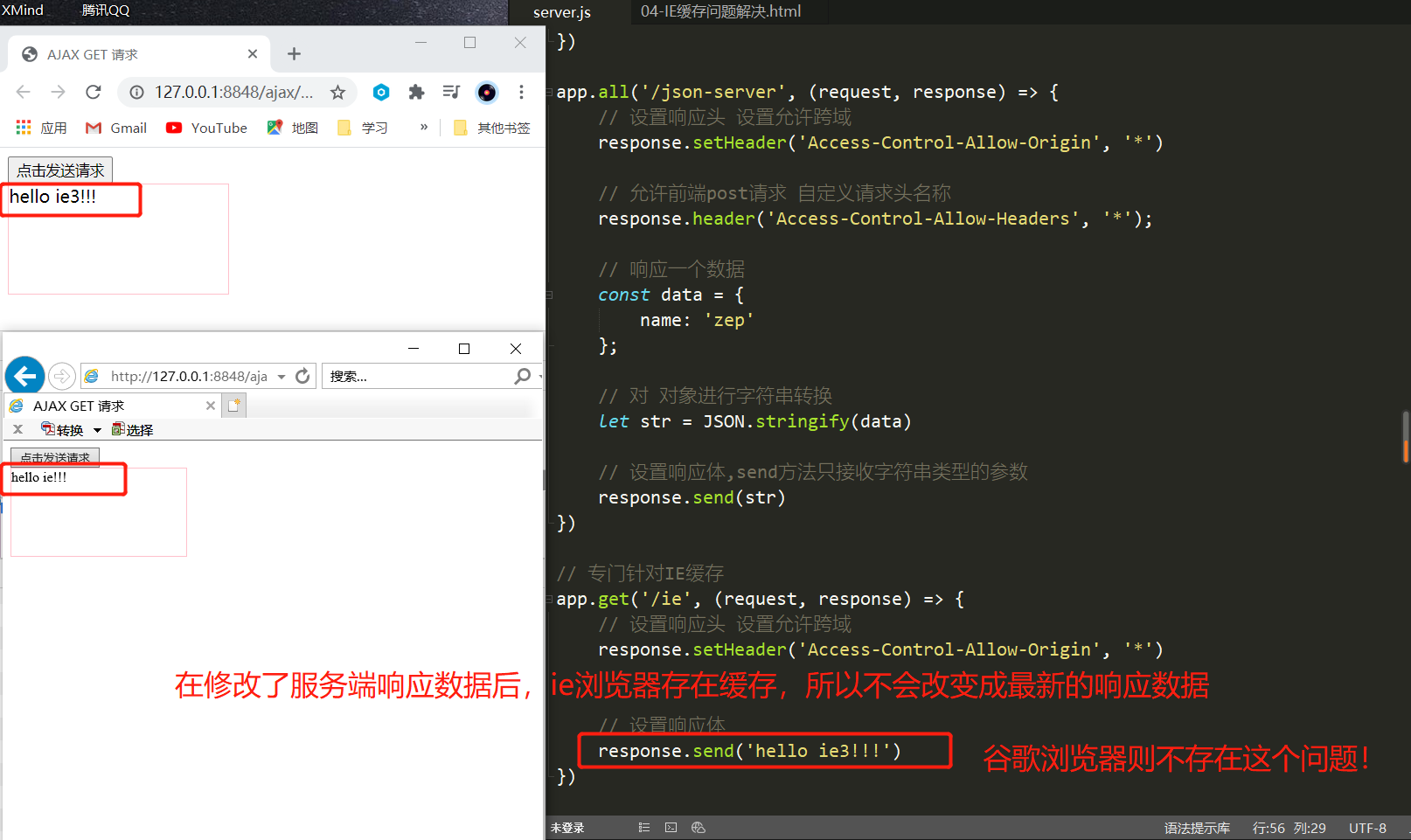The width and height of the screenshot is (1411, 840).
Task: Open Gmail bookmark
Action: point(116,128)
